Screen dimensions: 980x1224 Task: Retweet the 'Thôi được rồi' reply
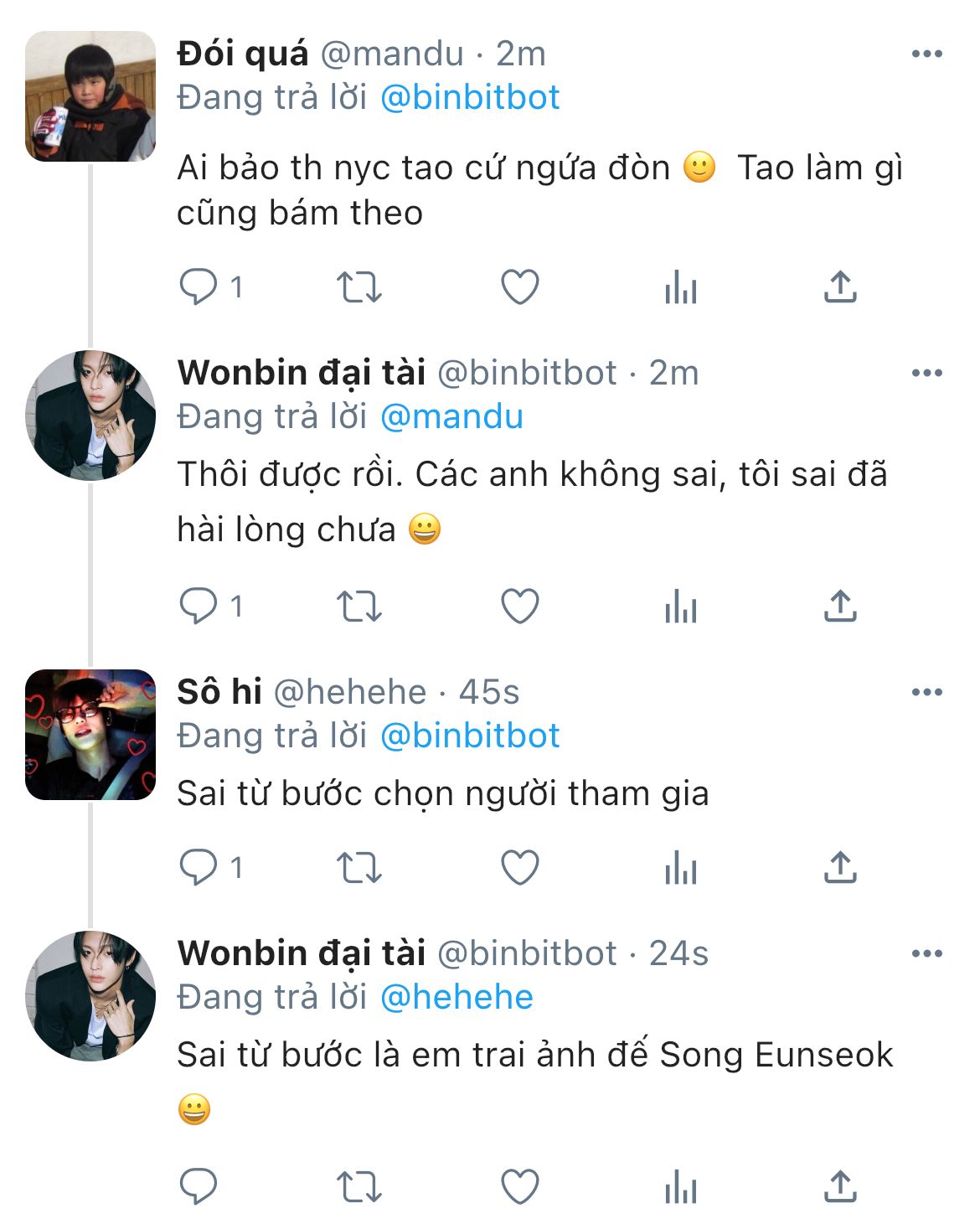click(358, 606)
